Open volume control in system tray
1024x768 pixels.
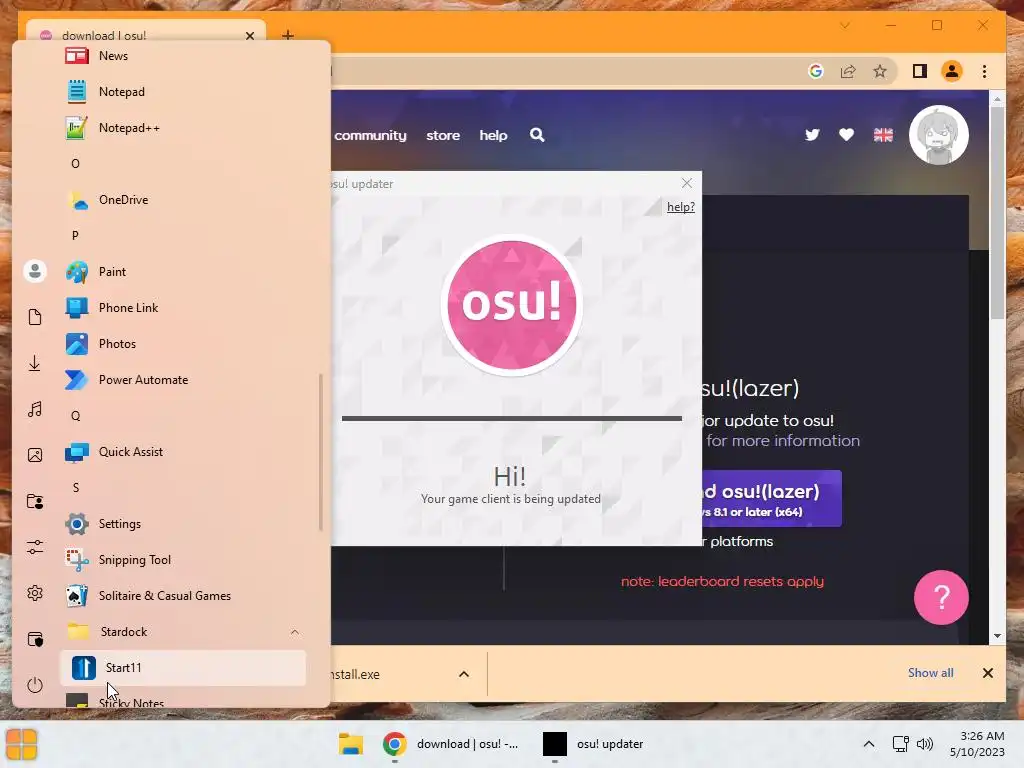[x=925, y=744]
